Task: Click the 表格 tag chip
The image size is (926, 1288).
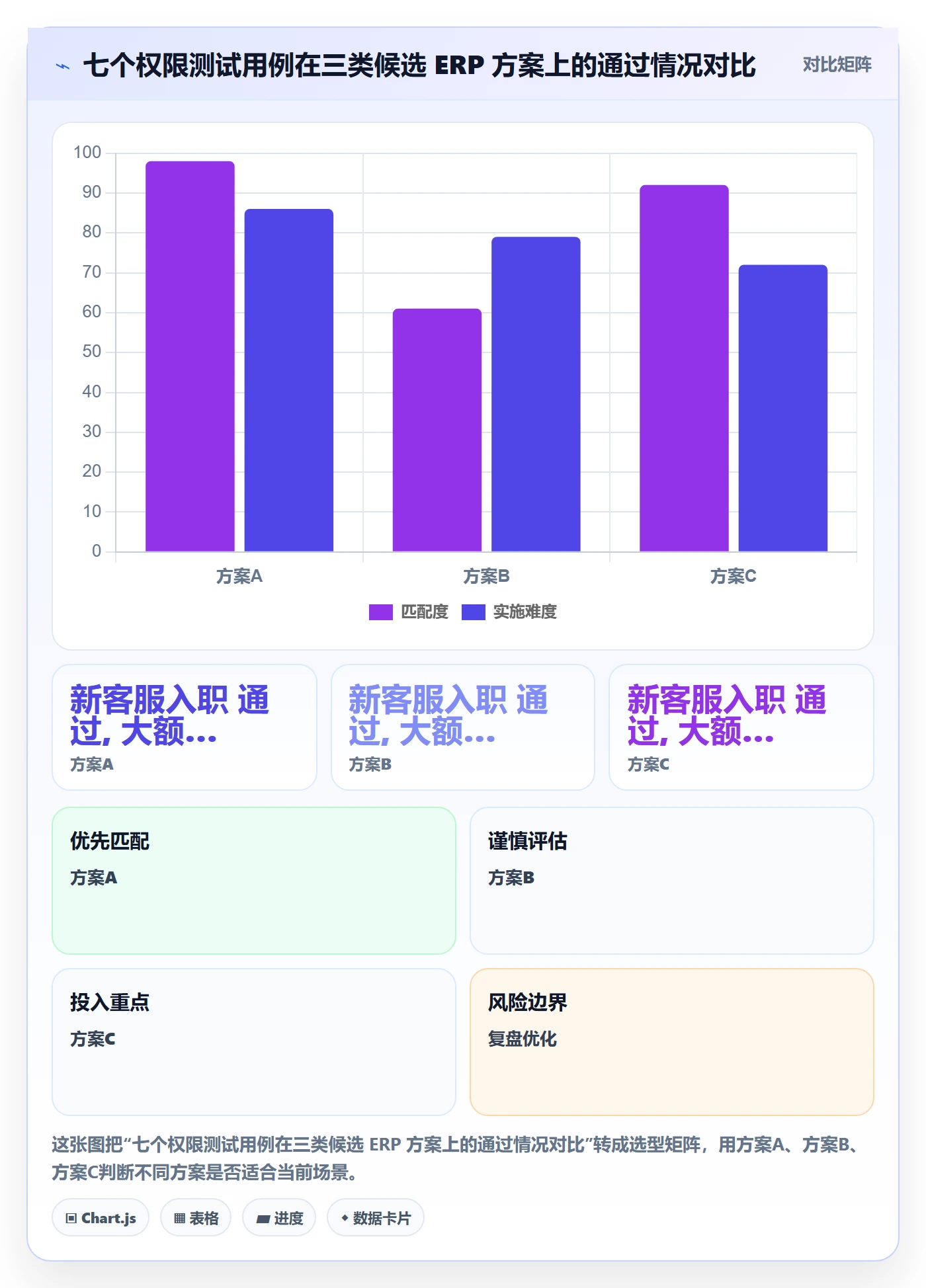Action: (x=196, y=1217)
